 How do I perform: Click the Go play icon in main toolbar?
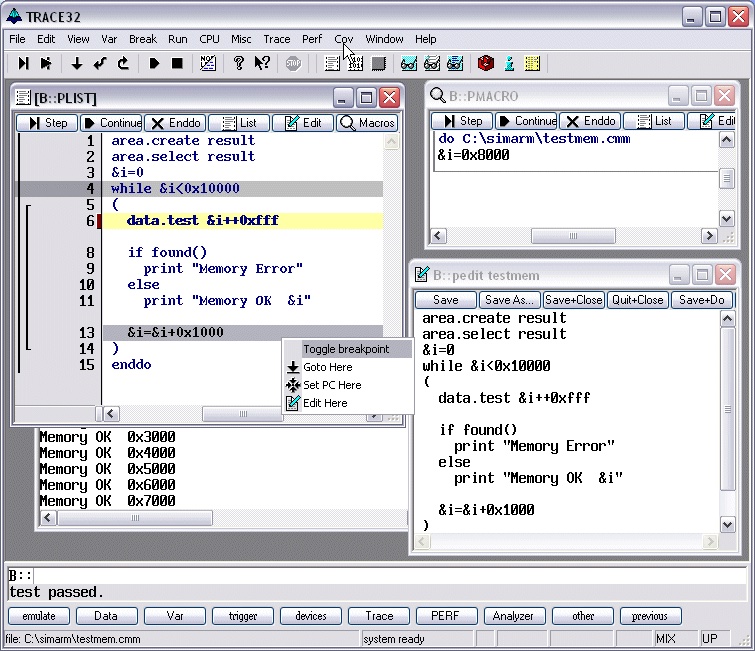pos(154,63)
